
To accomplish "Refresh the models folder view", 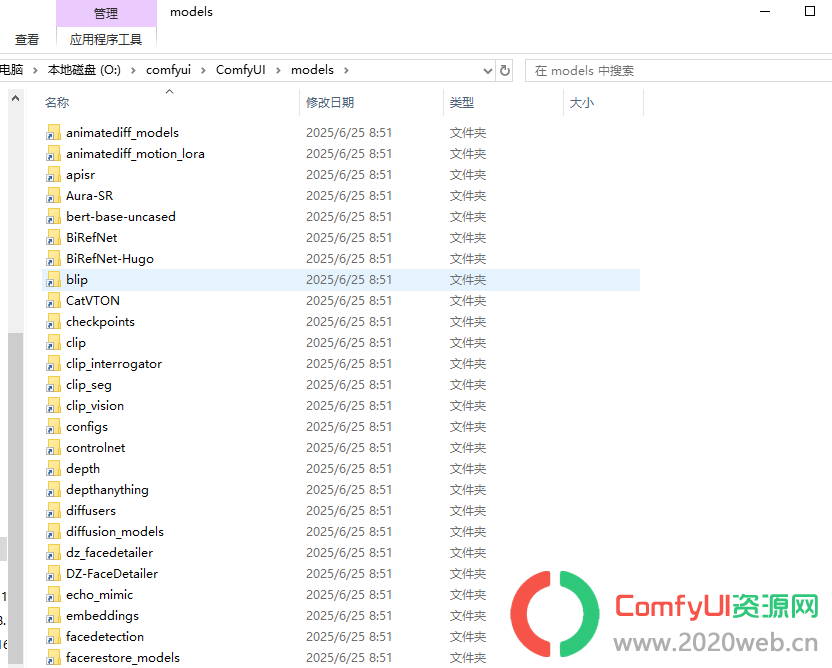I will (505, 71).
